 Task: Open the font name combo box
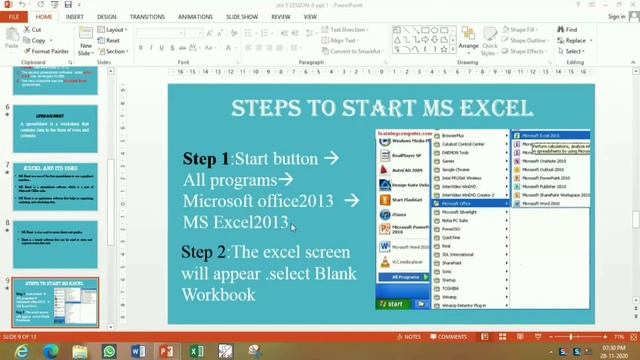coord(160,33)
